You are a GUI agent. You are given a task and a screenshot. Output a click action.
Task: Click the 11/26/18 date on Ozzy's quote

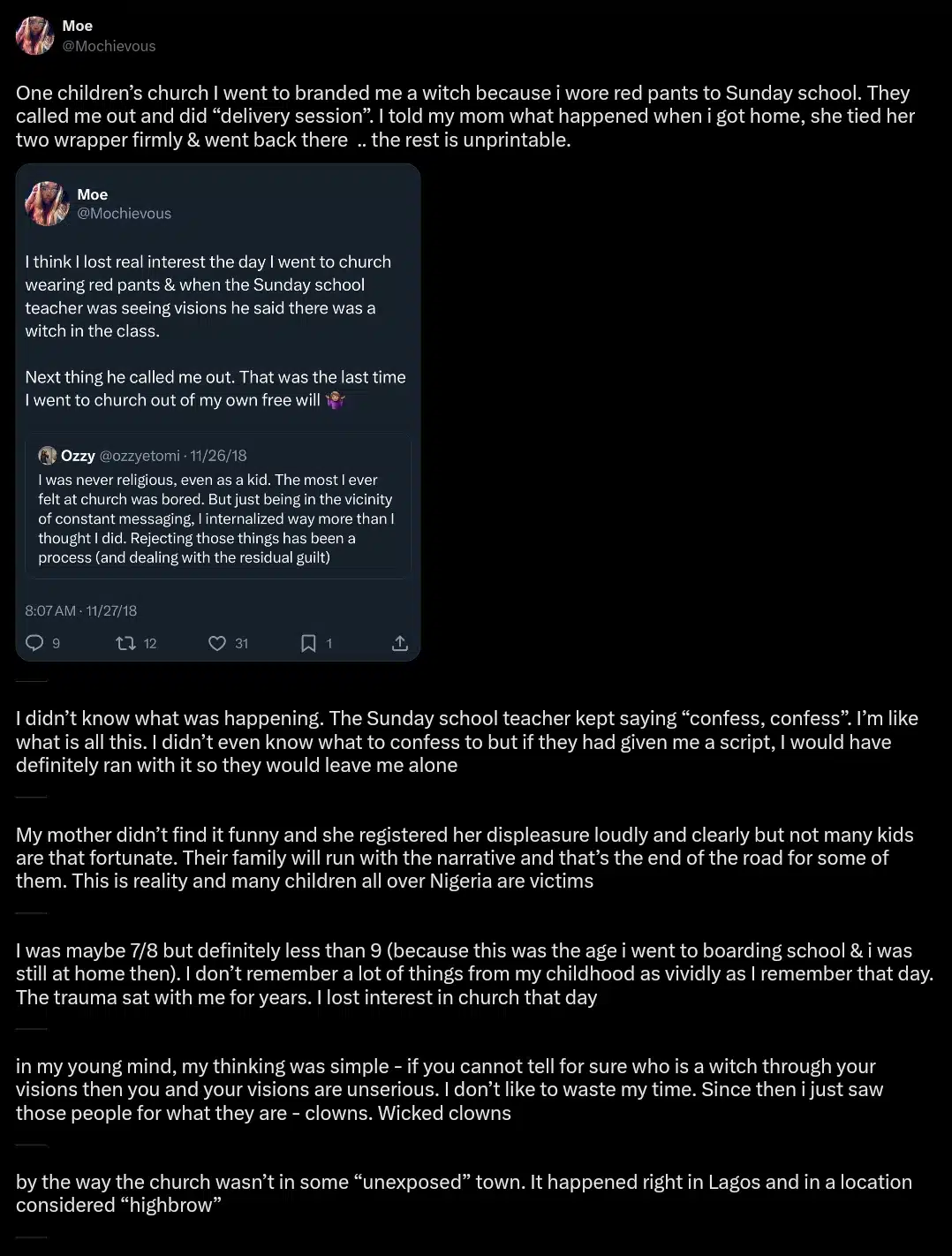218,456
